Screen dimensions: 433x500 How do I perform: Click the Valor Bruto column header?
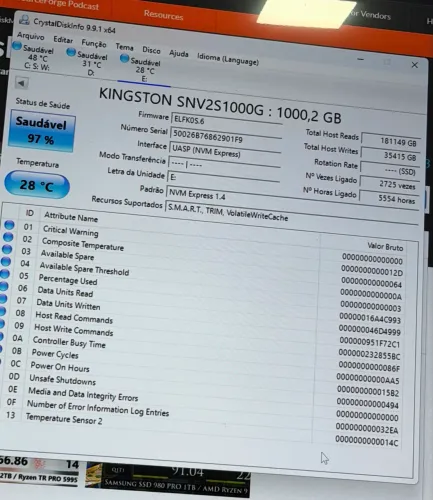(x=385, y=247)
